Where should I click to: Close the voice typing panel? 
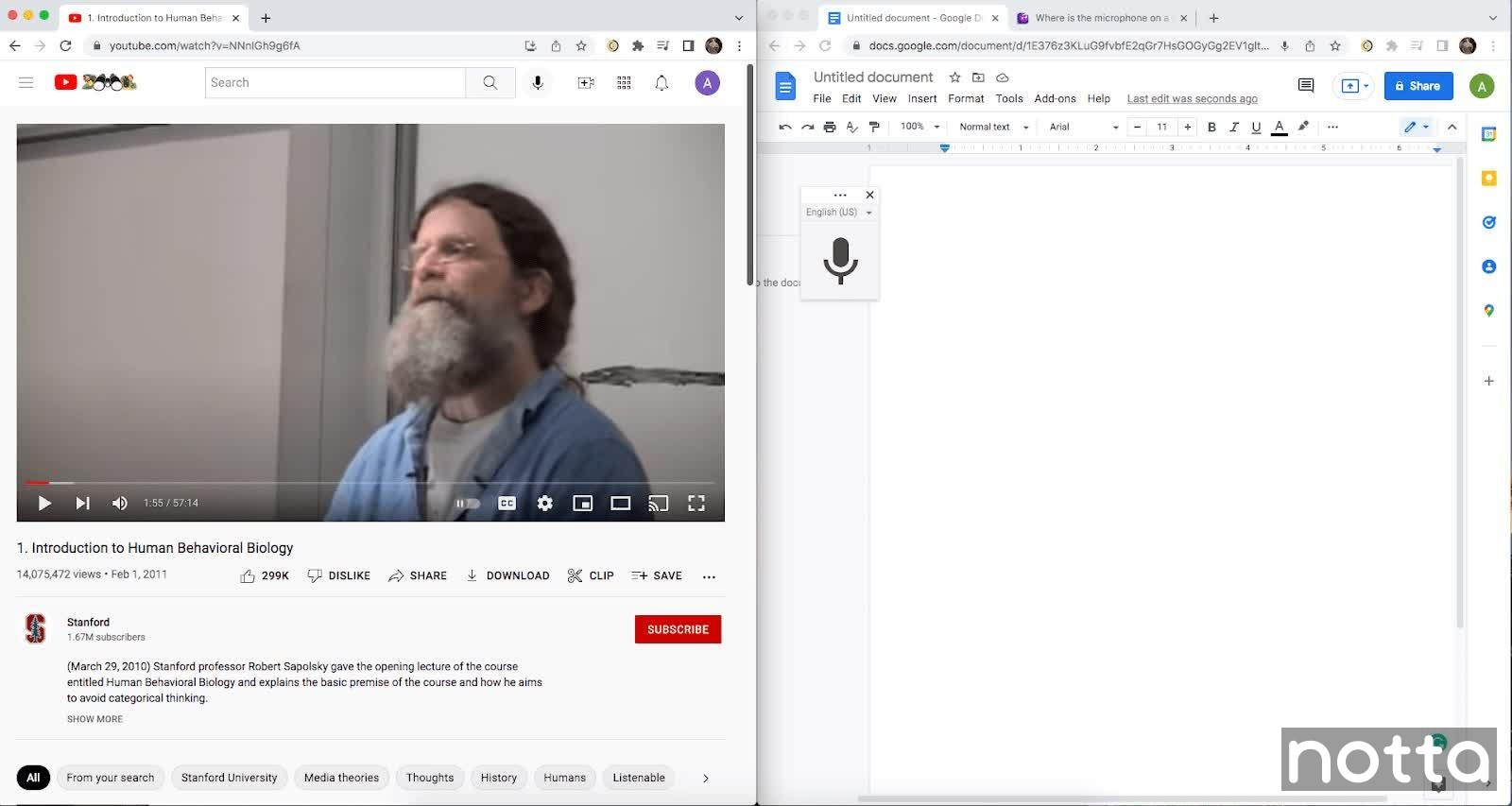(869, 195)
